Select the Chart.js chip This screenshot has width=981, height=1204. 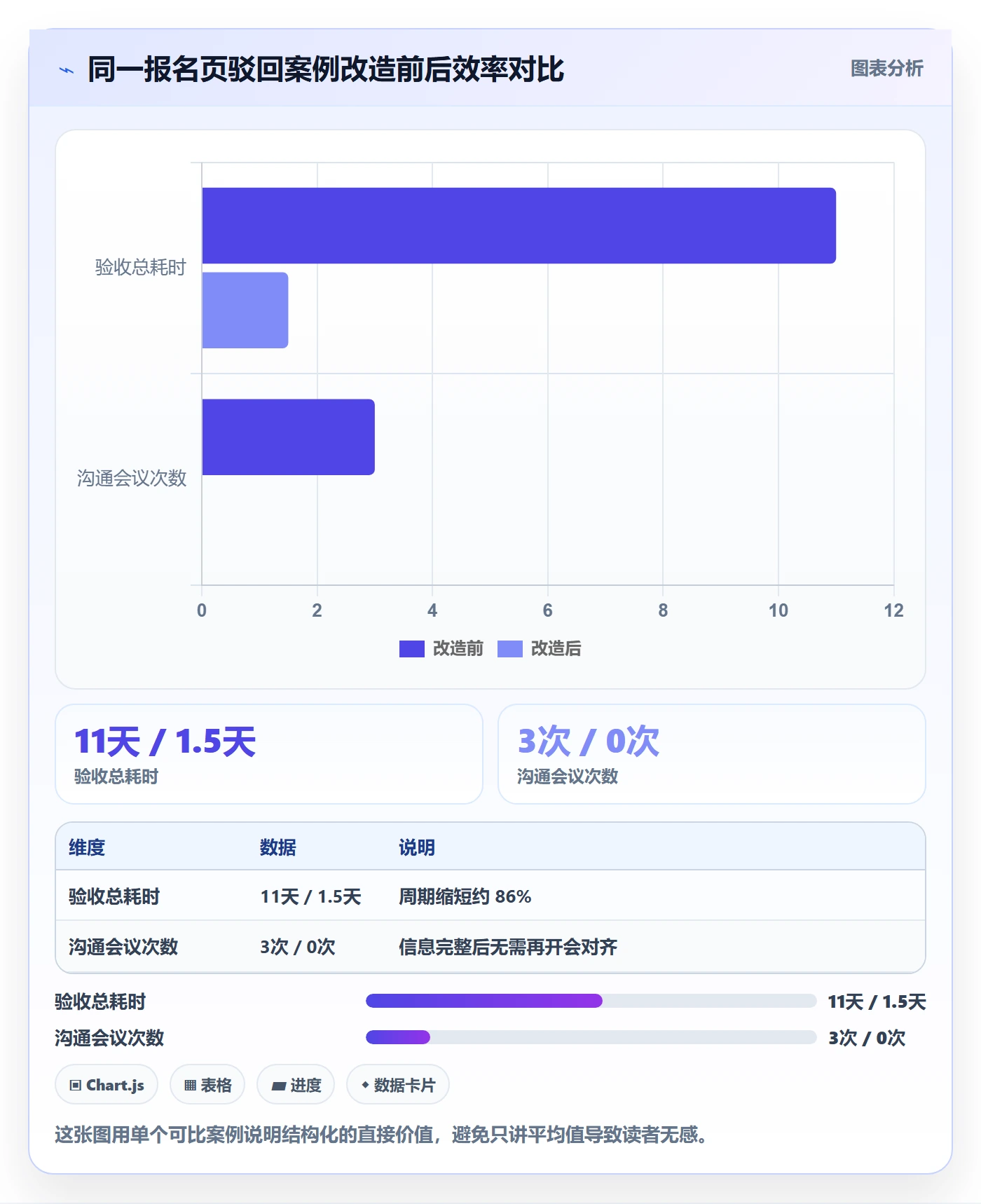[107, 1085]
